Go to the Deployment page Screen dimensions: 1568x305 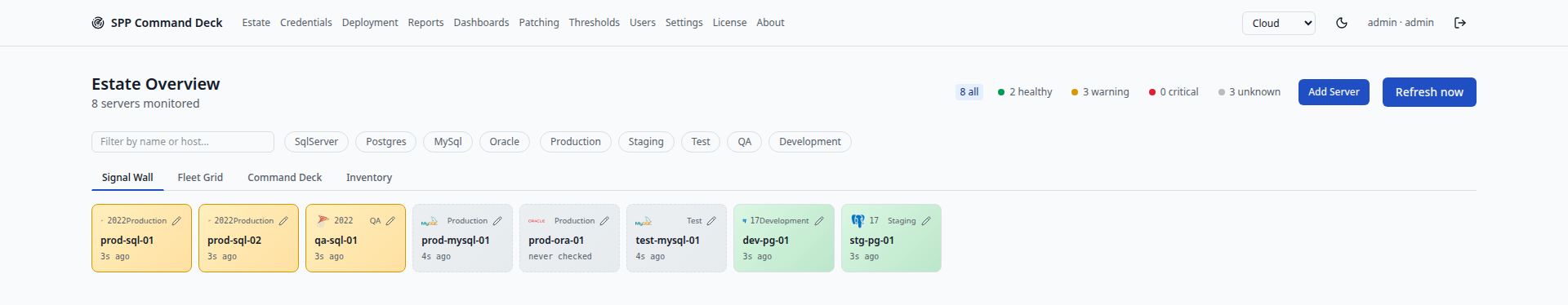(x=370, y=23)
